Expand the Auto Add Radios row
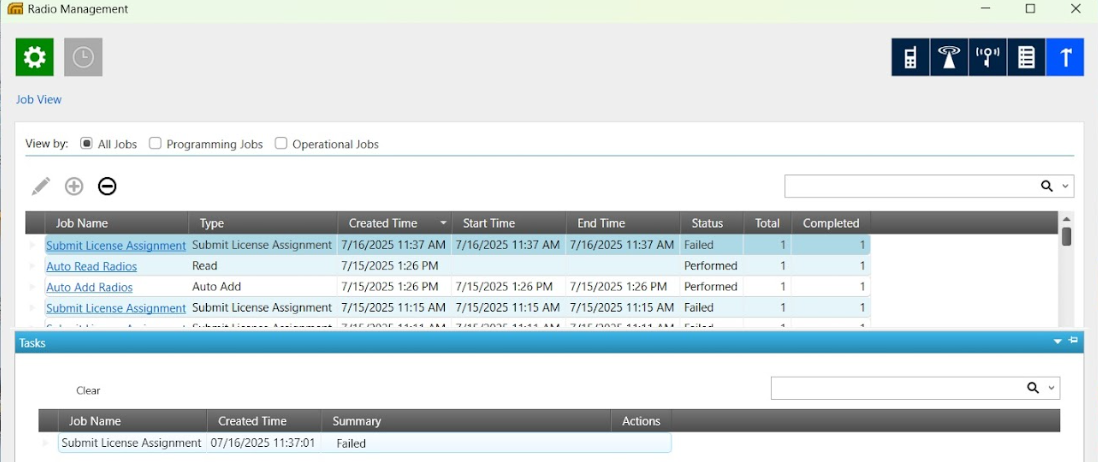Image resolution: width=1098 pixels, height=462 pixels. click(32, 287)
